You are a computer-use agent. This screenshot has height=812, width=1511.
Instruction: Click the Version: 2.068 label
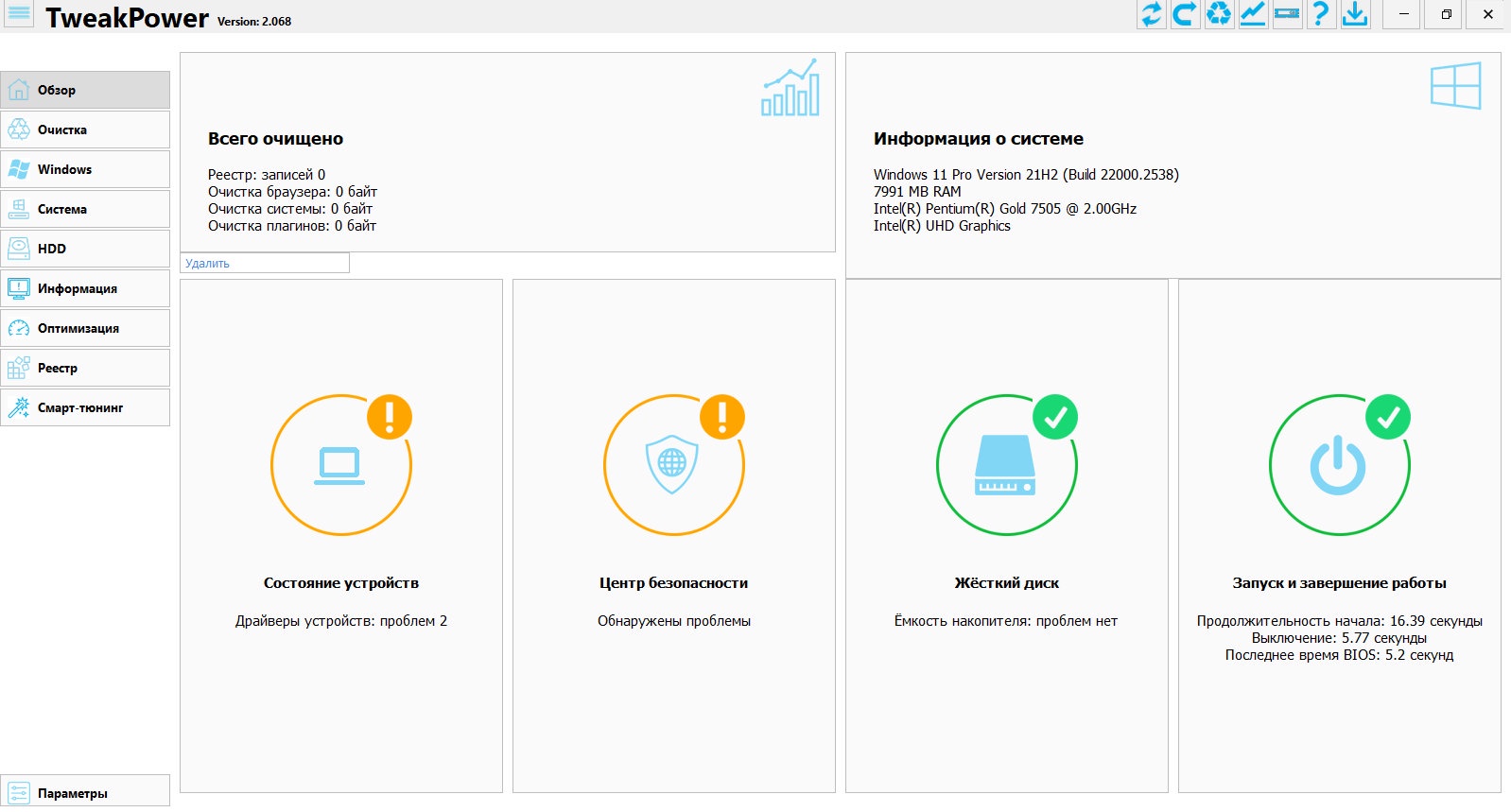pos(254,22)
